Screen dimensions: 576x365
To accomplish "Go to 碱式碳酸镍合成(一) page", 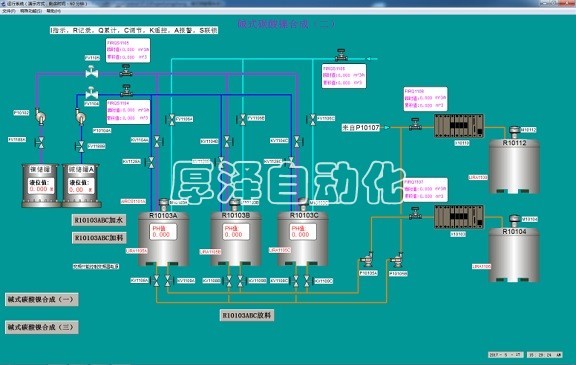I will [42, 299].
